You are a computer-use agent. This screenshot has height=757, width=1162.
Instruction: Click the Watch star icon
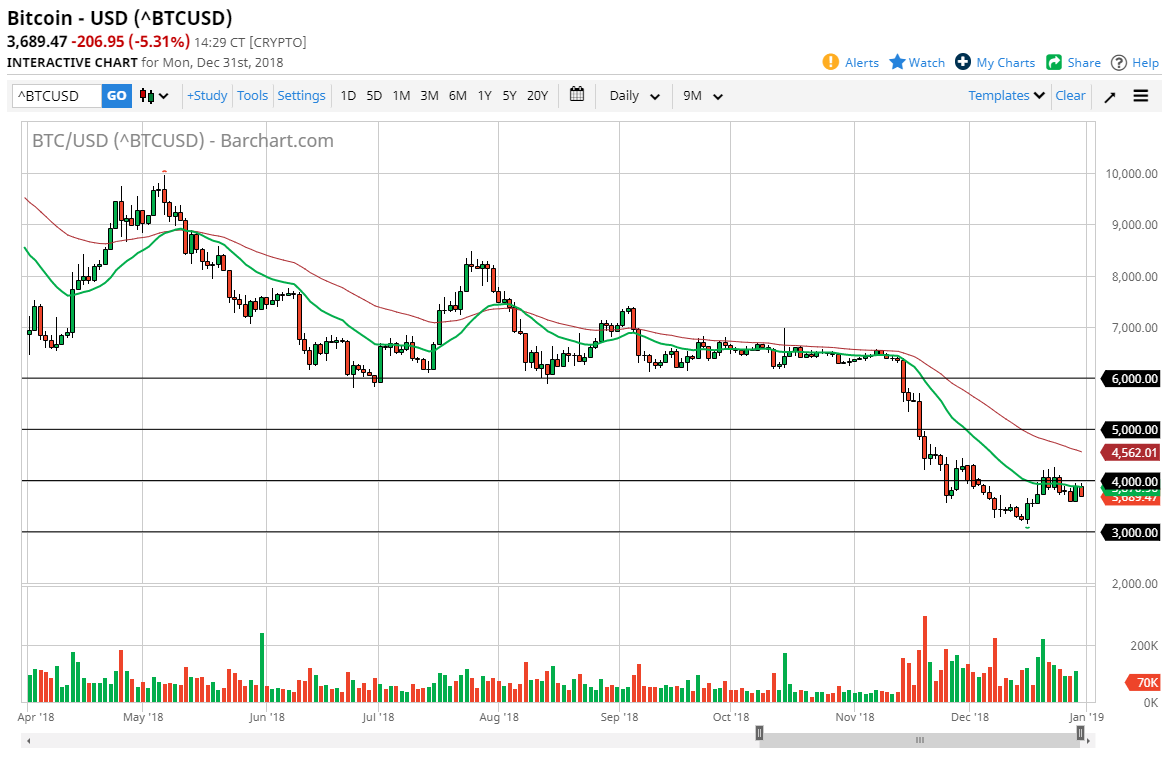point(898,62)
